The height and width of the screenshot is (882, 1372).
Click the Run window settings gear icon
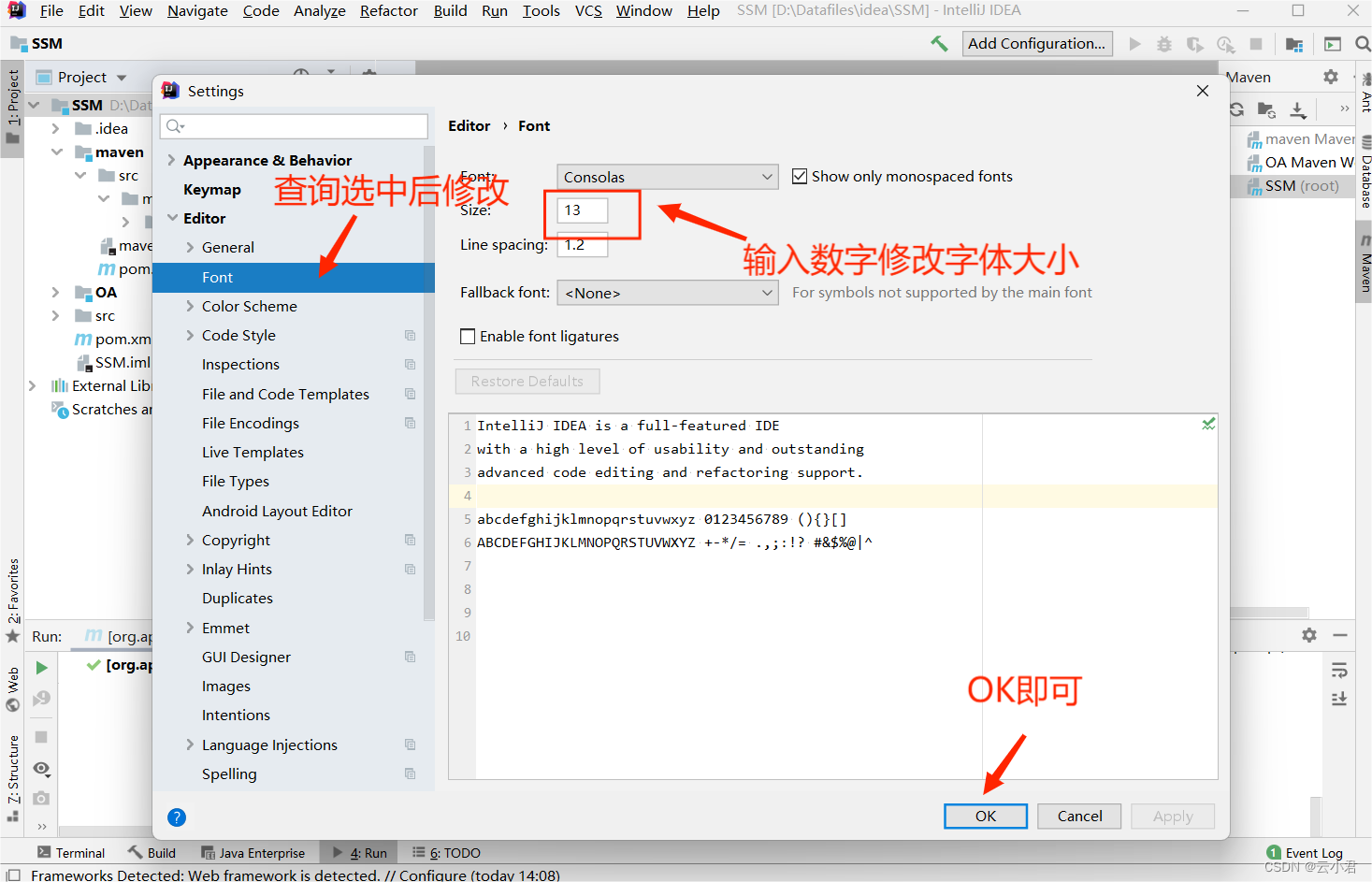[x=1309, y=635]
